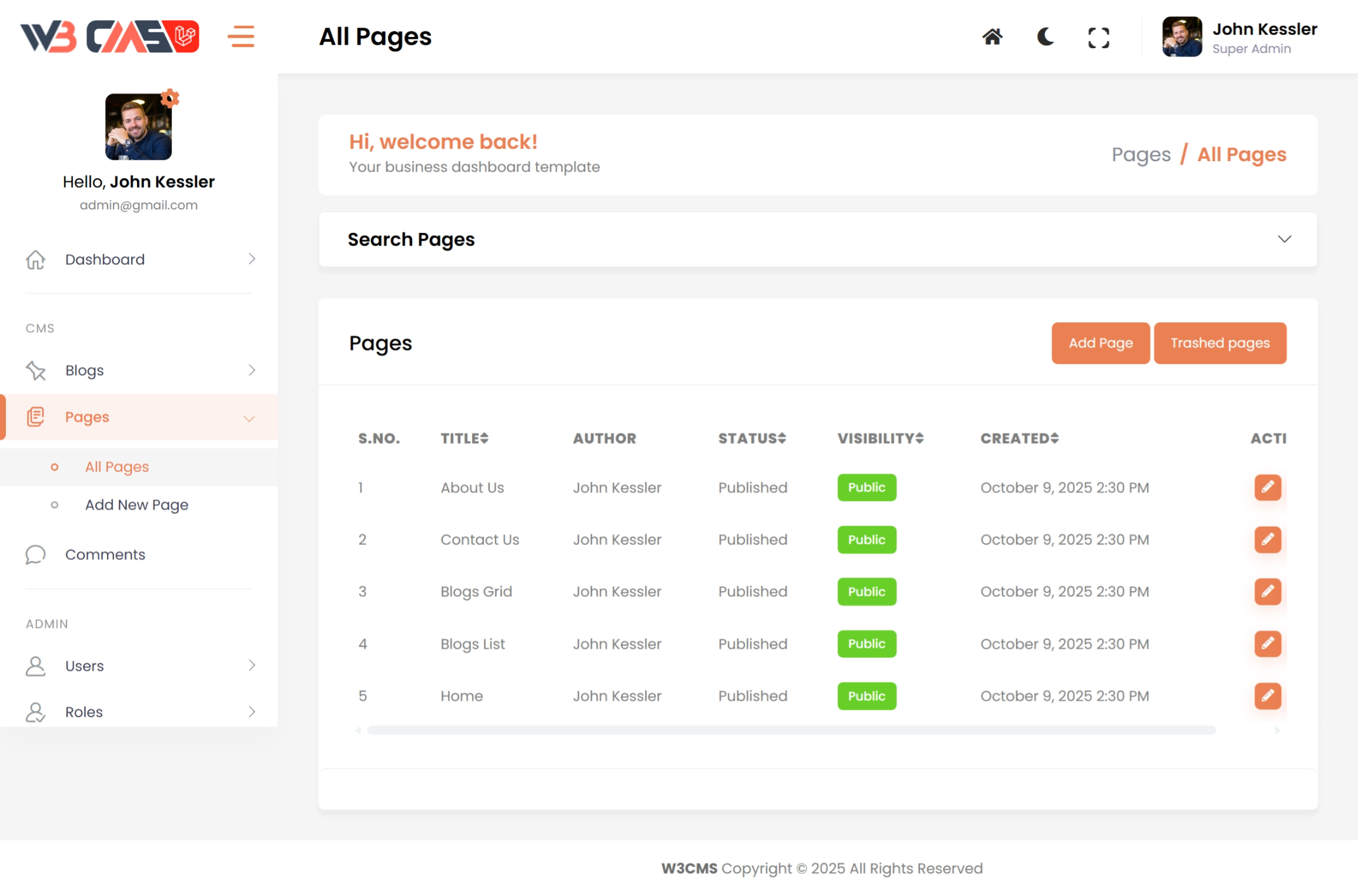Expand the Search Pages panel
The image size is (1358, 896).
click(1284, 239)
